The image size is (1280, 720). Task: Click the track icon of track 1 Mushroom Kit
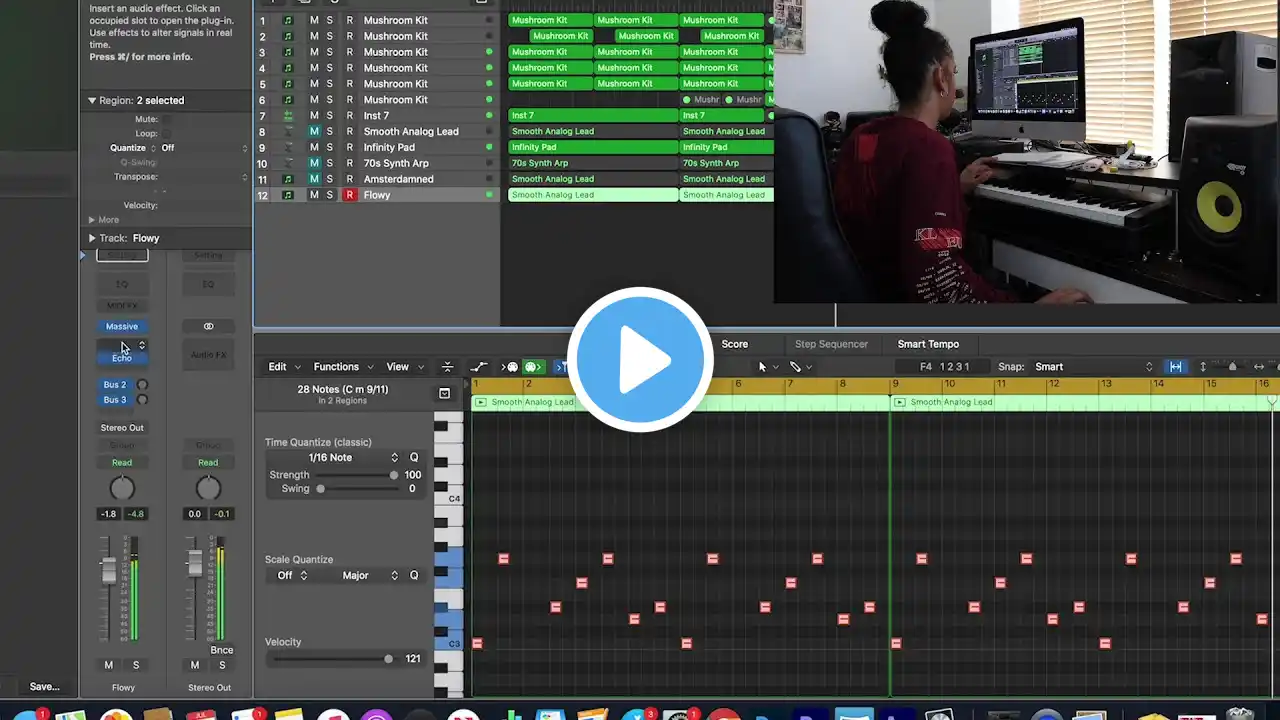[288, 20]
